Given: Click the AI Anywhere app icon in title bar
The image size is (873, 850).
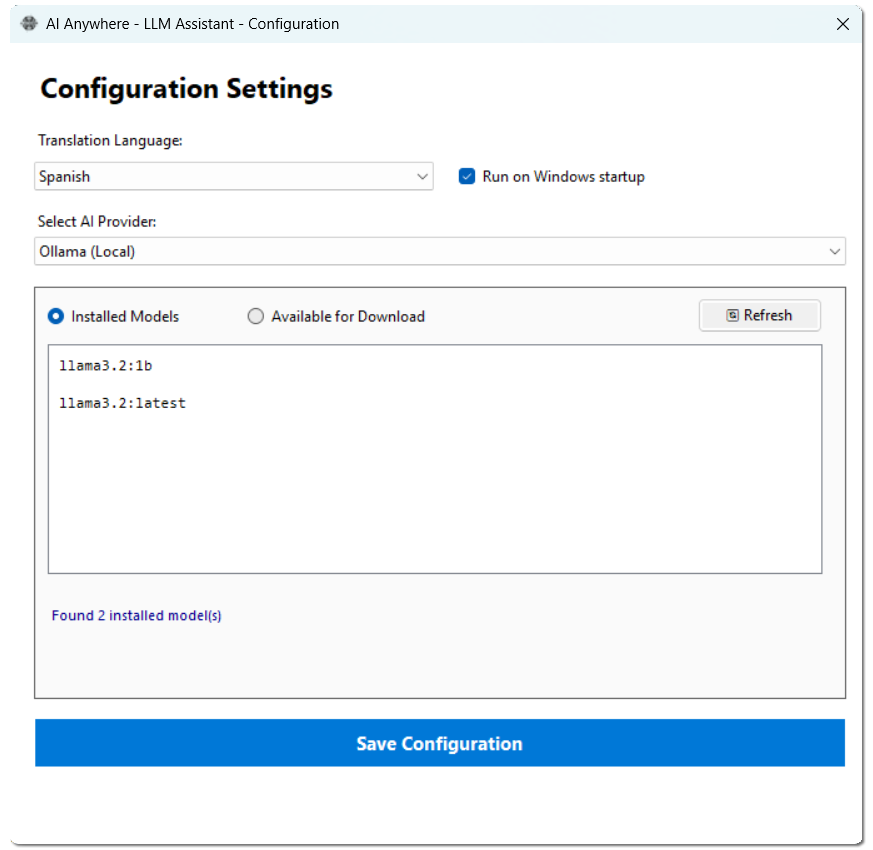Looking at the screenshot, I should pyautogui.click(x=29, y=23).
